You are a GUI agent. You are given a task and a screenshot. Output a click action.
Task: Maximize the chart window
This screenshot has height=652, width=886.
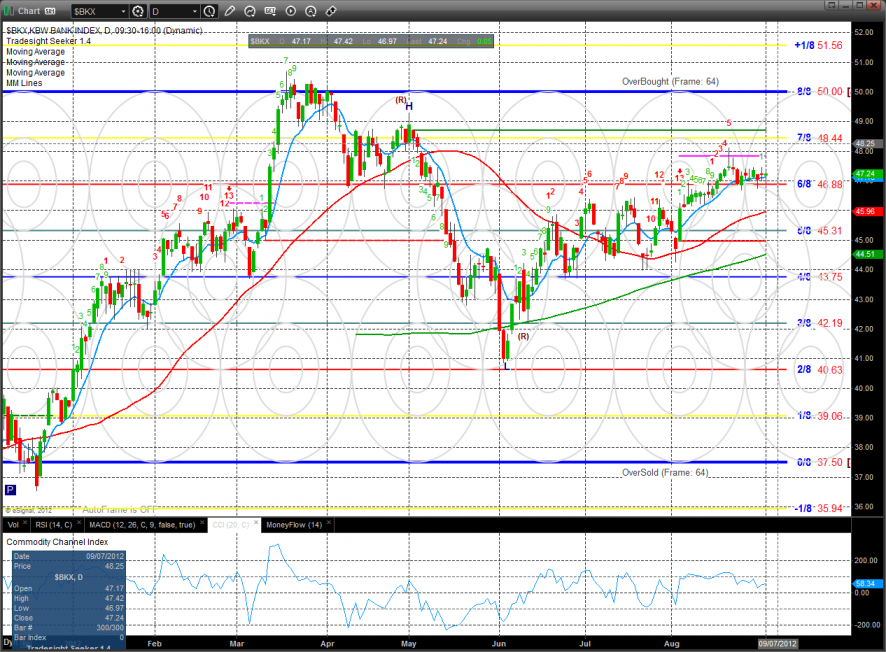point(859,5)
